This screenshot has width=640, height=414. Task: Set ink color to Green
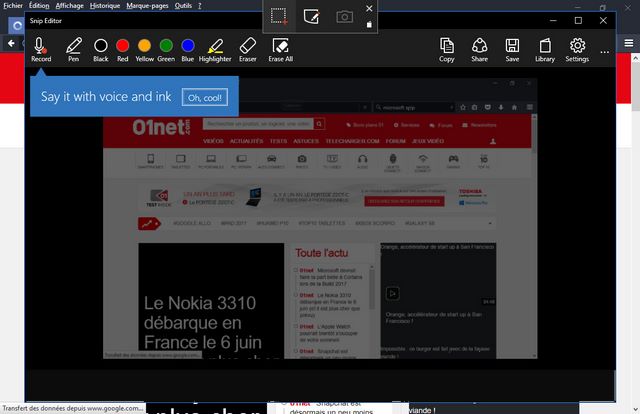coord(166,46)
